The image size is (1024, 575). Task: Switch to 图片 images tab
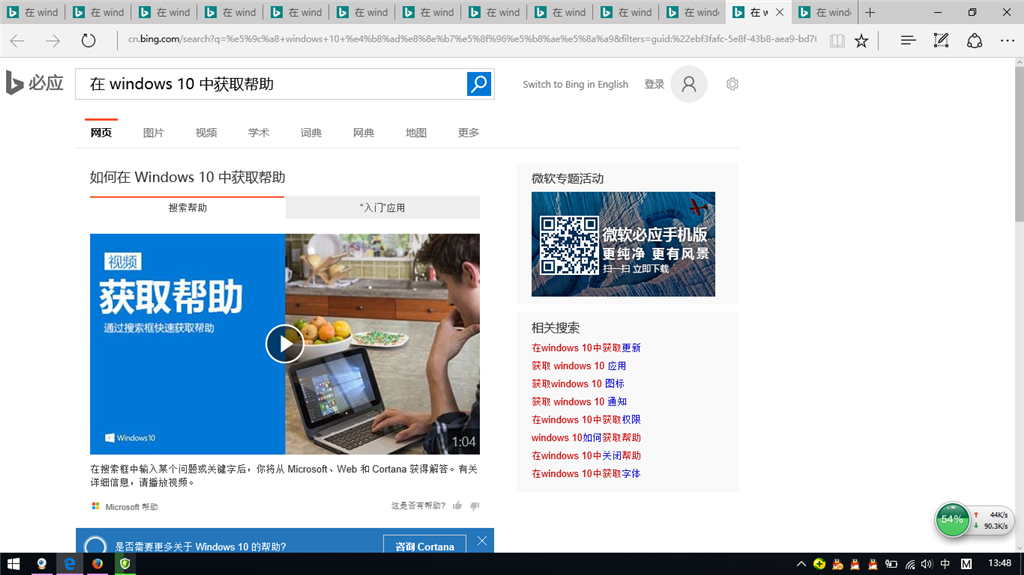[x=153, y=133]
